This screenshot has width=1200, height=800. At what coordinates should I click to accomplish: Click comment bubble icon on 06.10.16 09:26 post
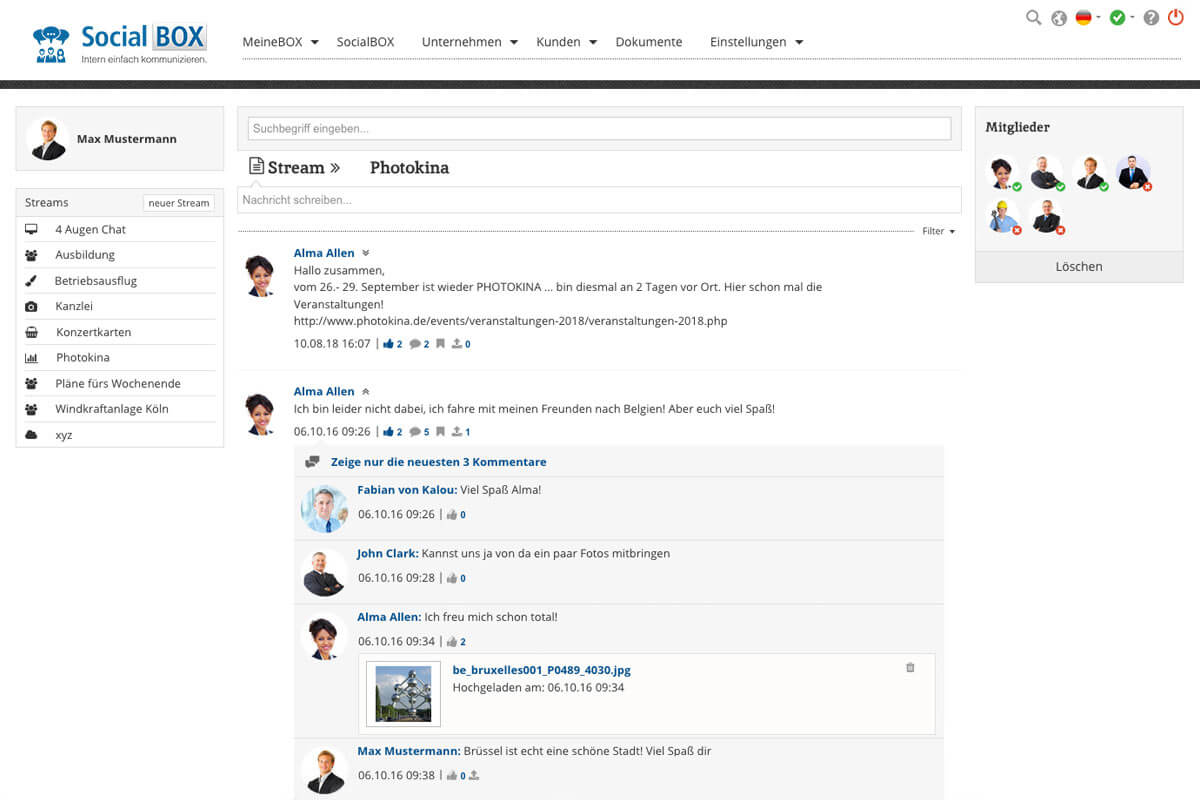[x=416, y=432]
